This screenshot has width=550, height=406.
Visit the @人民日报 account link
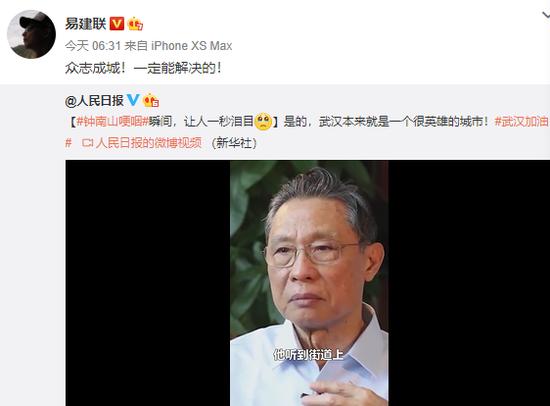point(94,101)
